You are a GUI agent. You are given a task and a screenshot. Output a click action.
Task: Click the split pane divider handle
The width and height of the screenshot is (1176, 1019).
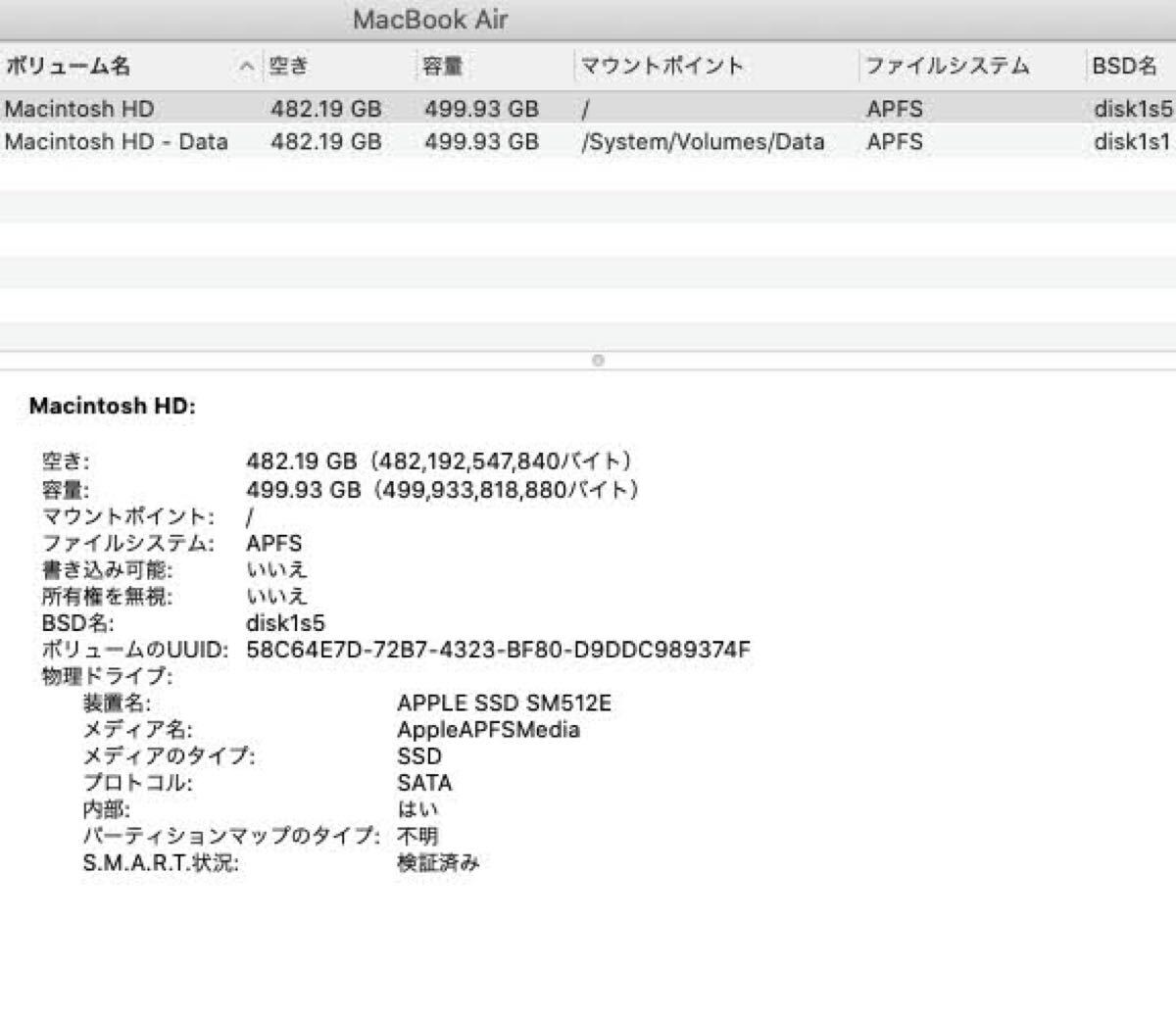(598, 361)
